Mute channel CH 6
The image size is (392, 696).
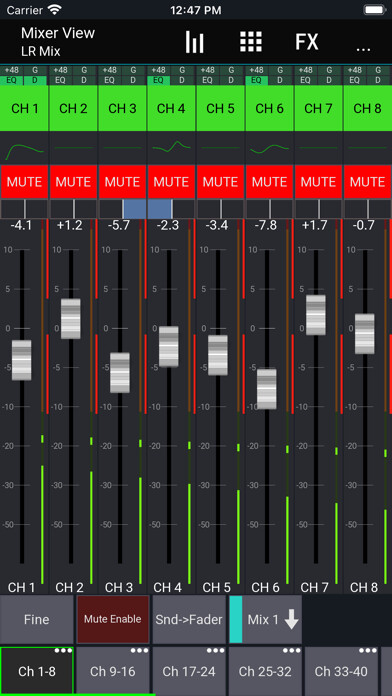(269, 182)
